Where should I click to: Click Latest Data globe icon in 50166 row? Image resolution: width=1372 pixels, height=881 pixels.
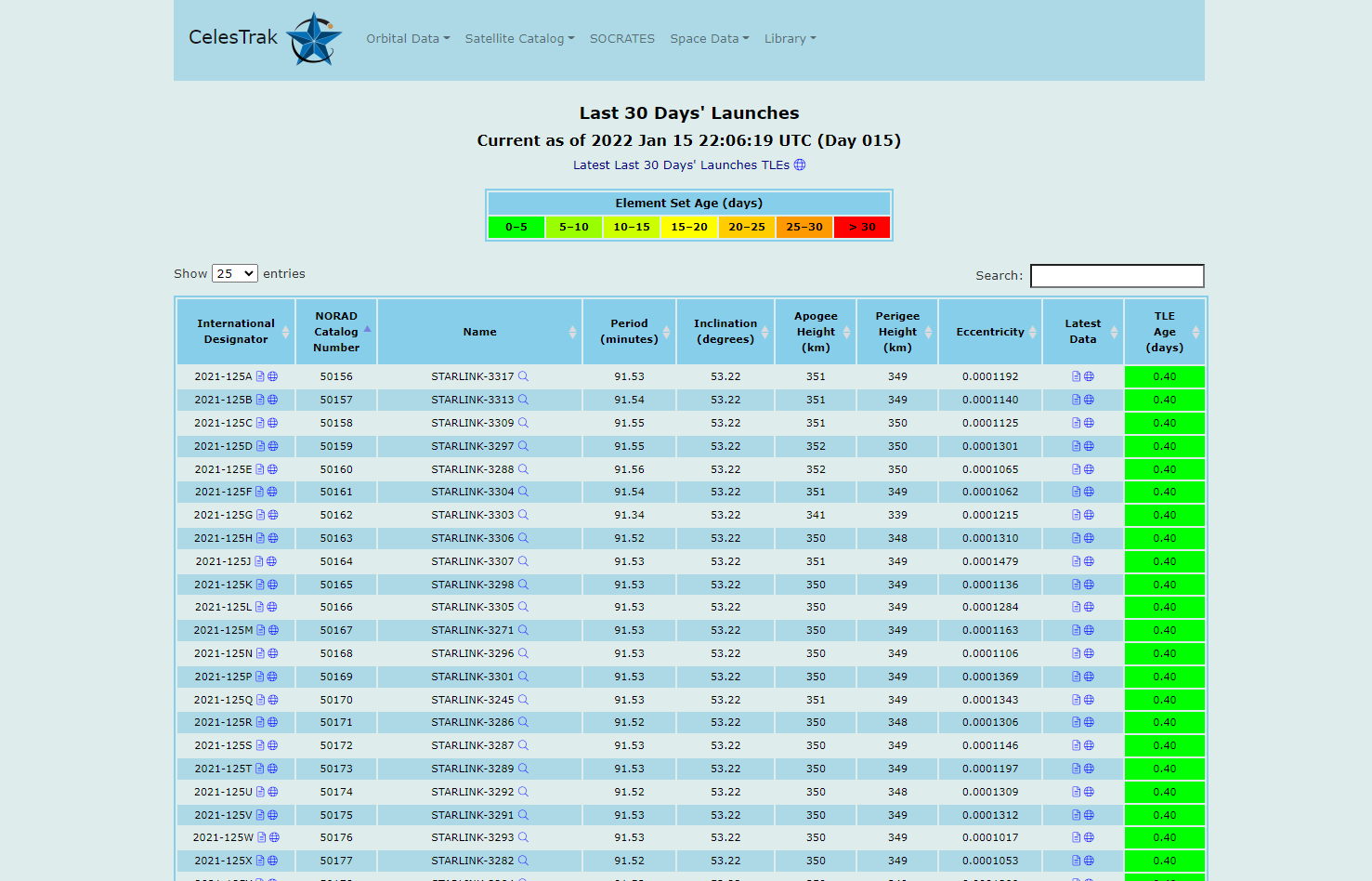(1089, 607)
